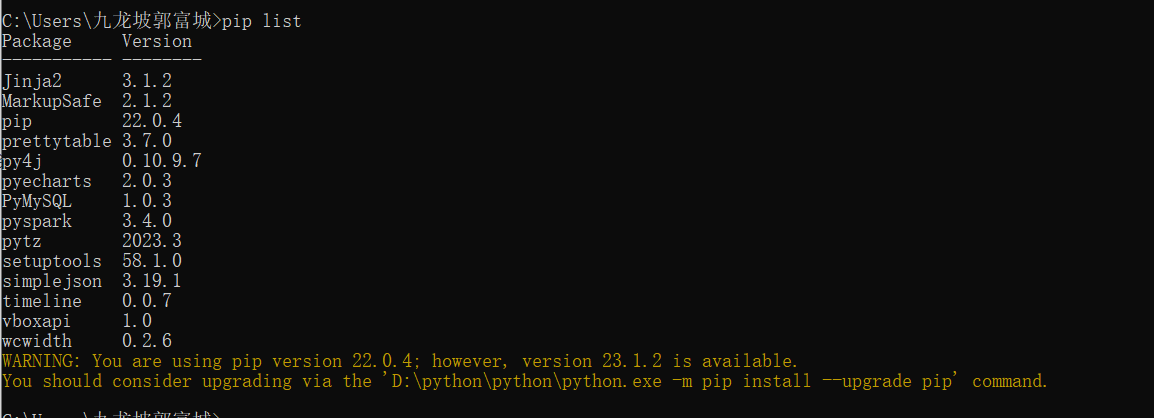Click the Jinja2 package name

[x=32, y=81]
